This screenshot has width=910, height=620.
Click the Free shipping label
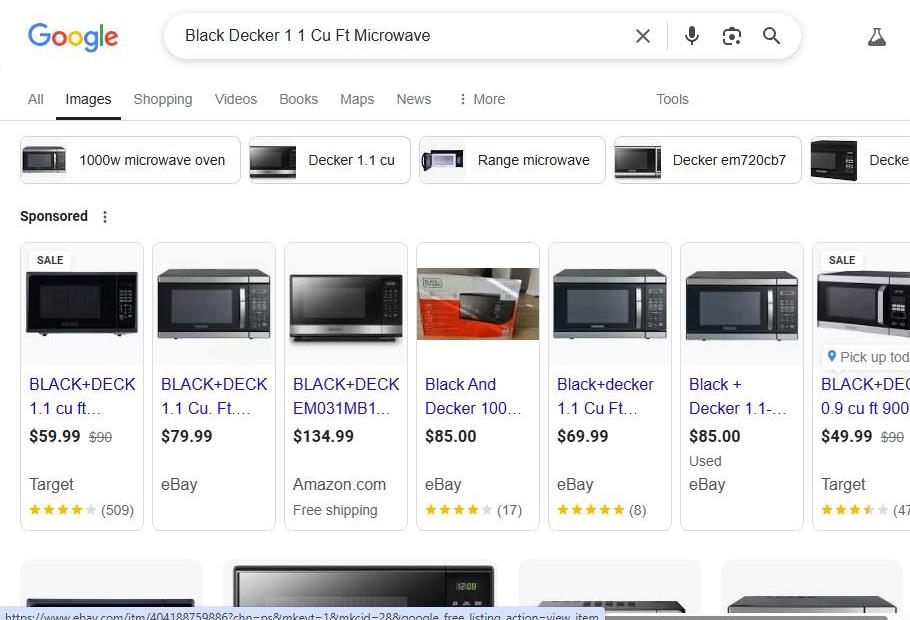pyautogui.click(x=335, y=510)
